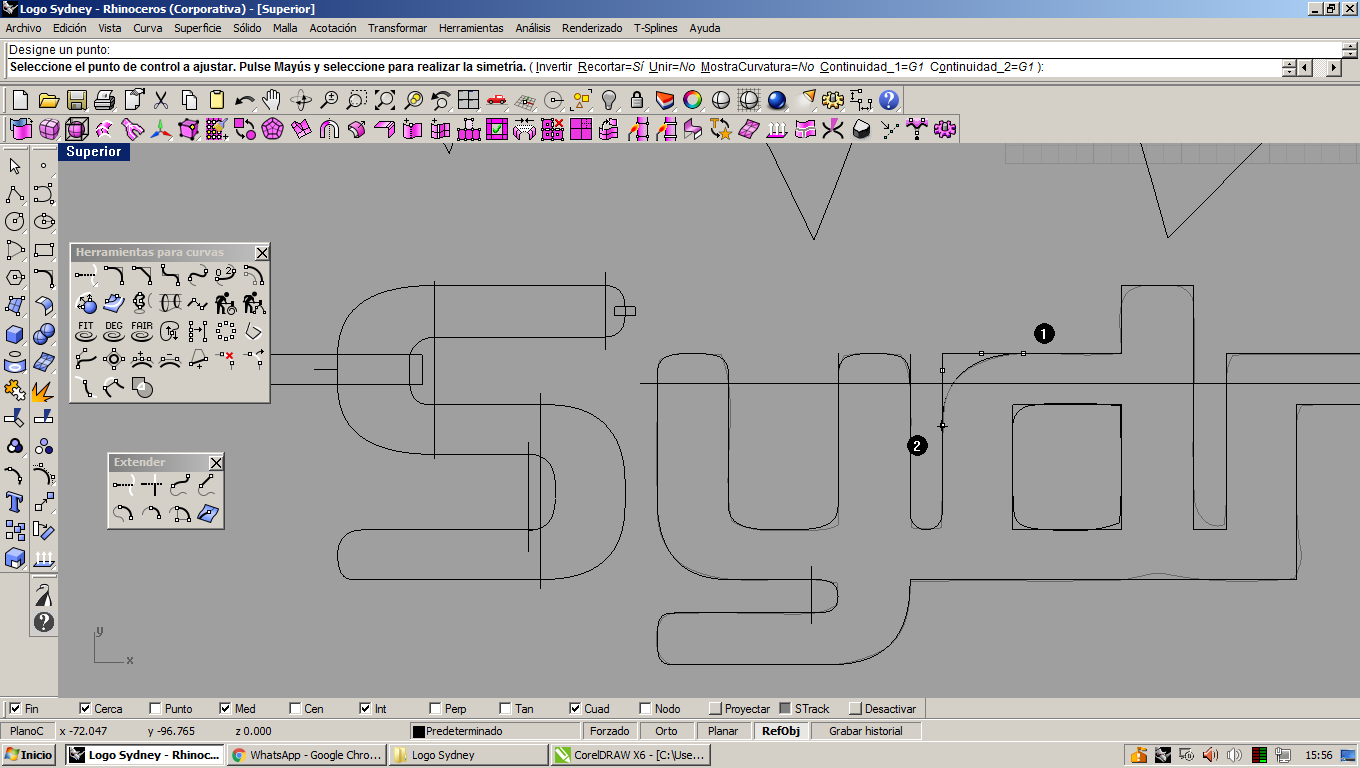Viewport: 1360px width, 768px height.
Task: Click the black Predeterminado layer color swatch
Action: point(419,731)
